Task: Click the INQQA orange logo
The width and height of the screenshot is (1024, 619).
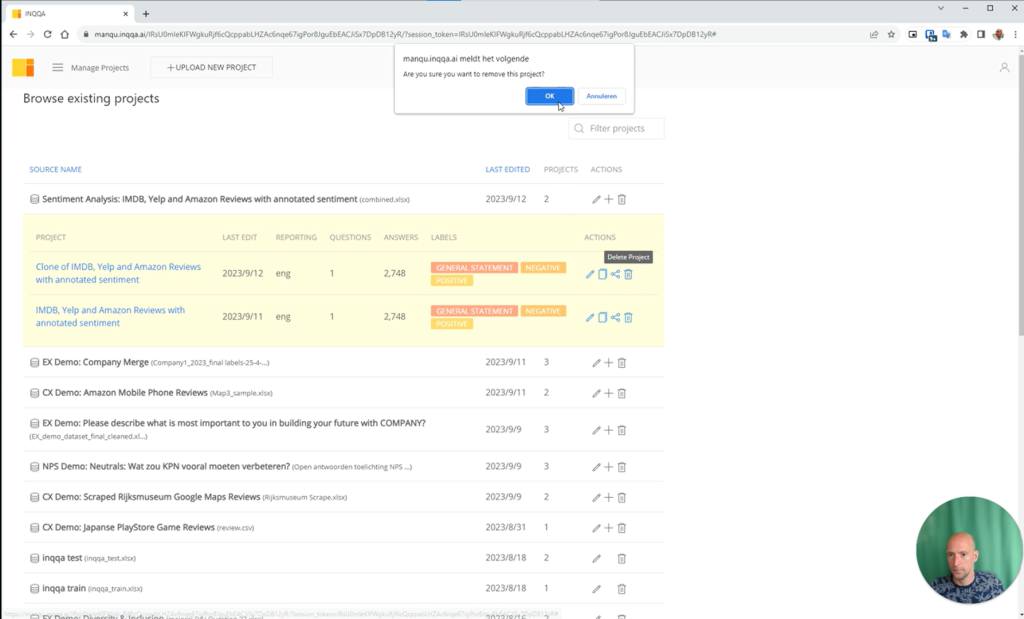Action: 23,67
